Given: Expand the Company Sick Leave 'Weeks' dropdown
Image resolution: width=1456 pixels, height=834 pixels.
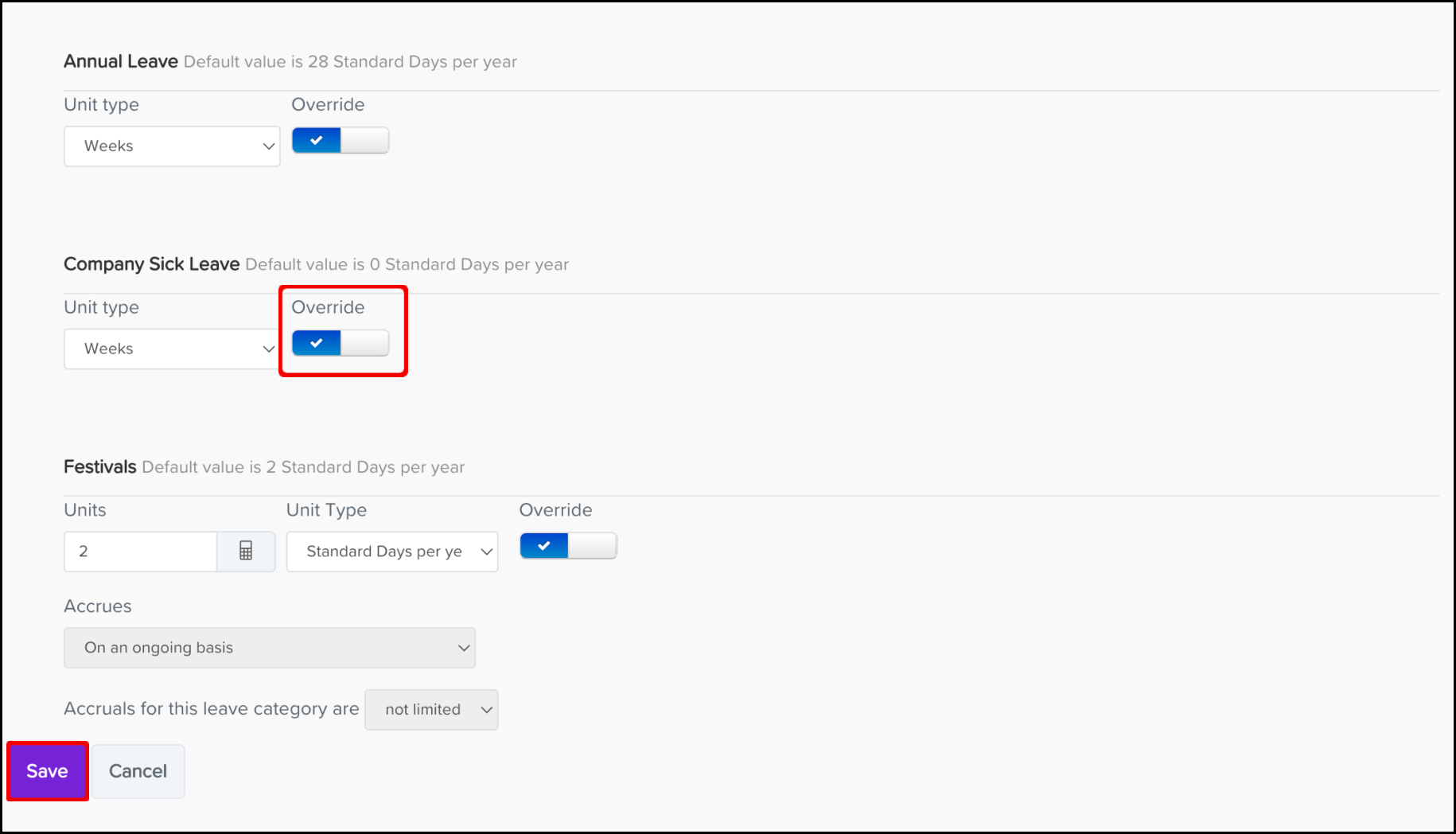Looking at the screenshot, I should coord(171,349).
